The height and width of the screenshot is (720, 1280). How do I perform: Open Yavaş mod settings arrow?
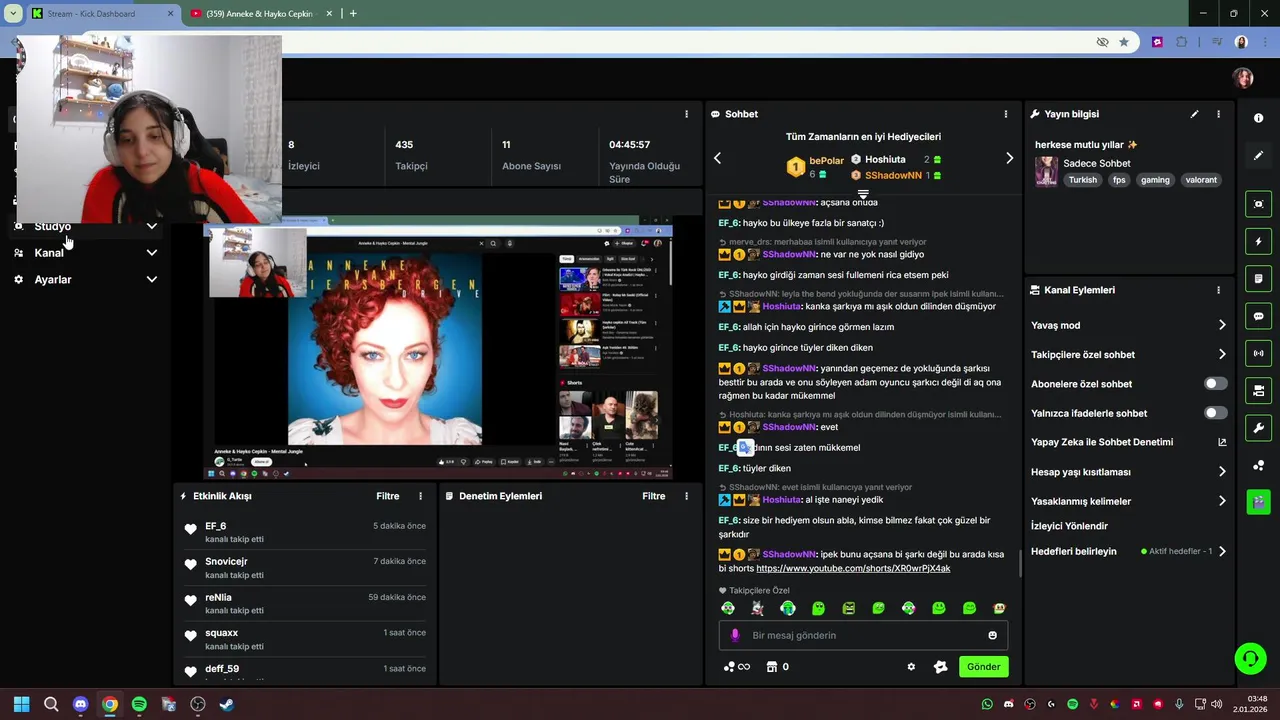(1222, 325)
